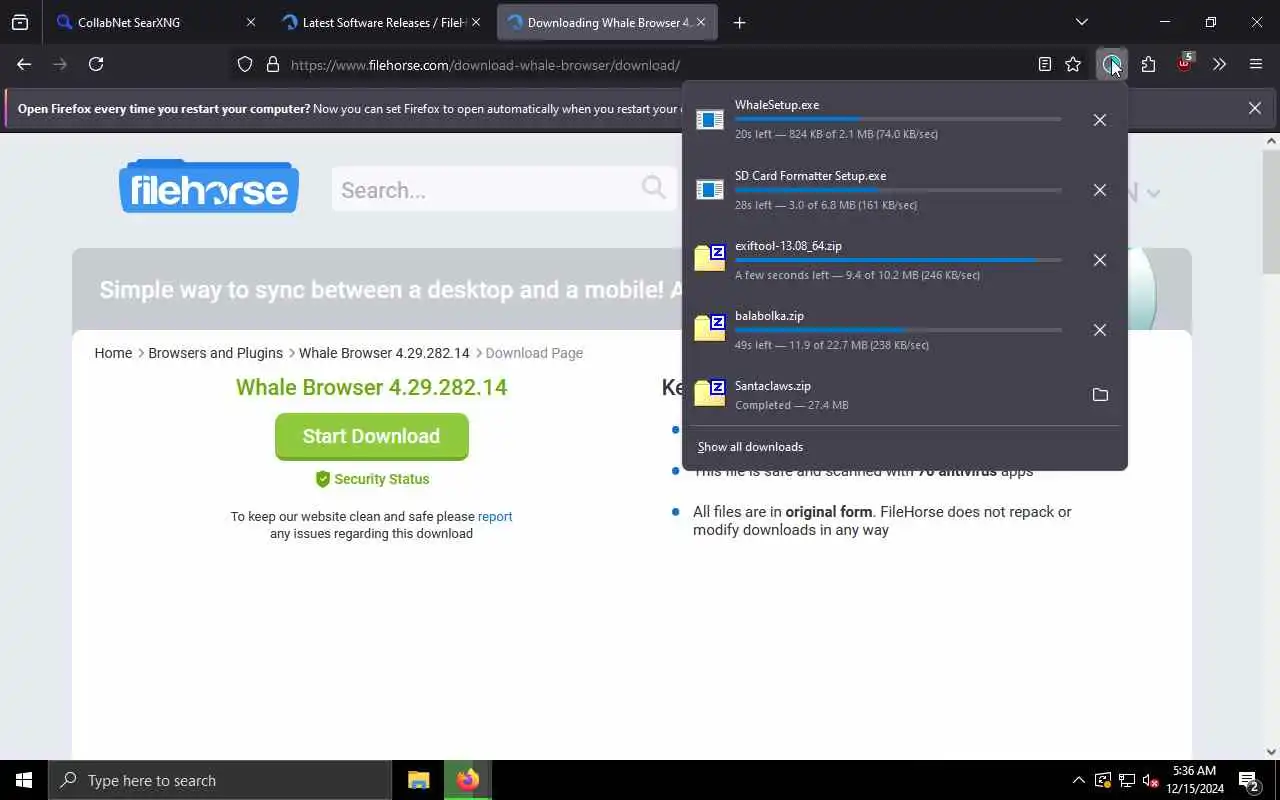Close the Latest Software Releases tab

pyautogui.click(x=476, y=22)
